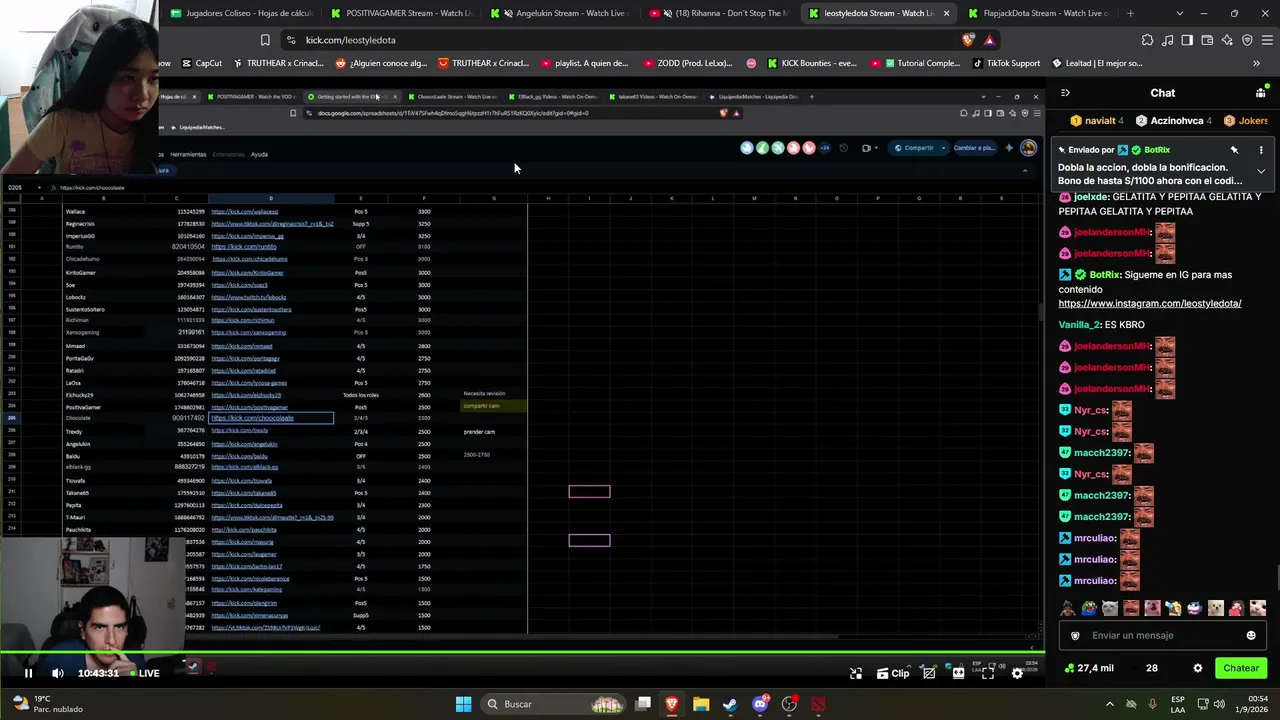Open Brave browser from taskbar

tap(671, 704)
